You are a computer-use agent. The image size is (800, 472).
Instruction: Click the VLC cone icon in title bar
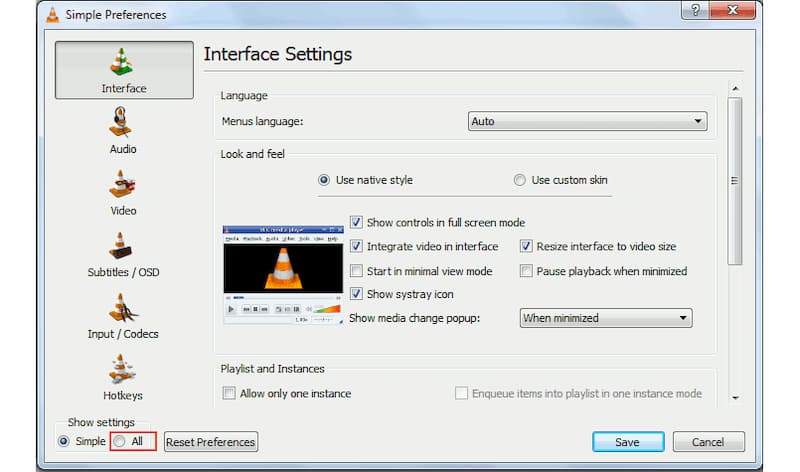[53, 14]
